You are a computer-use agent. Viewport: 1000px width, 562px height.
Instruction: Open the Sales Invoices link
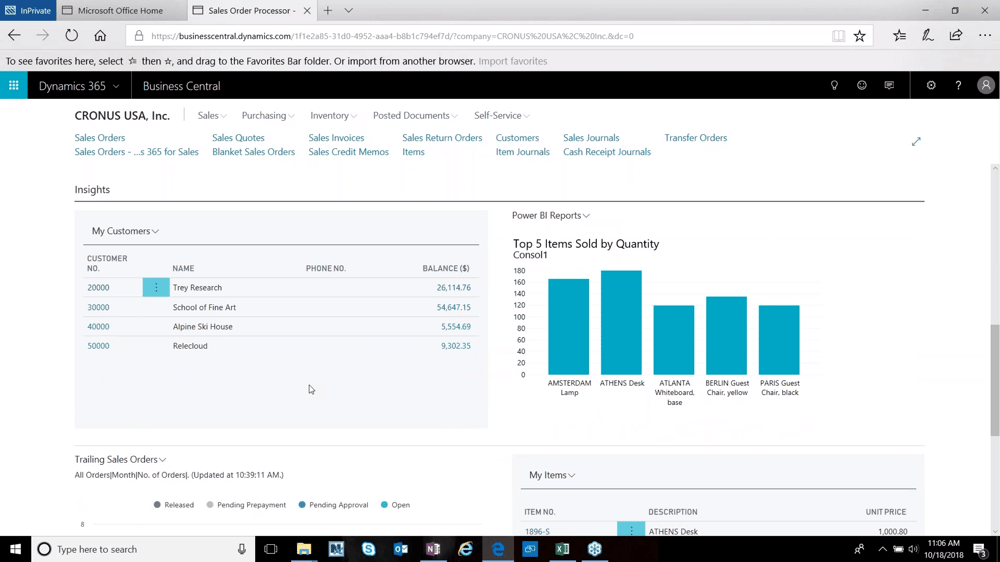click(336, 138)
